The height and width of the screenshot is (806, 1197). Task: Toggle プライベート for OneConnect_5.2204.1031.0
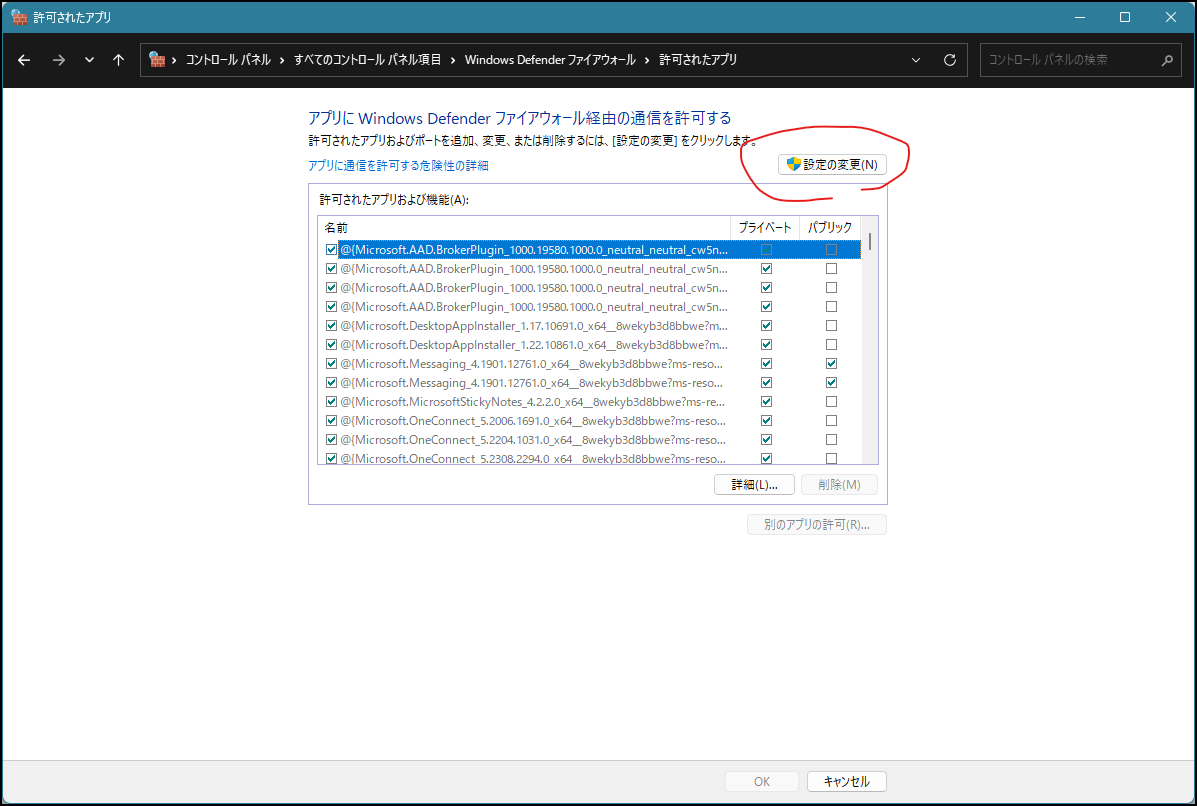[766, 440]
